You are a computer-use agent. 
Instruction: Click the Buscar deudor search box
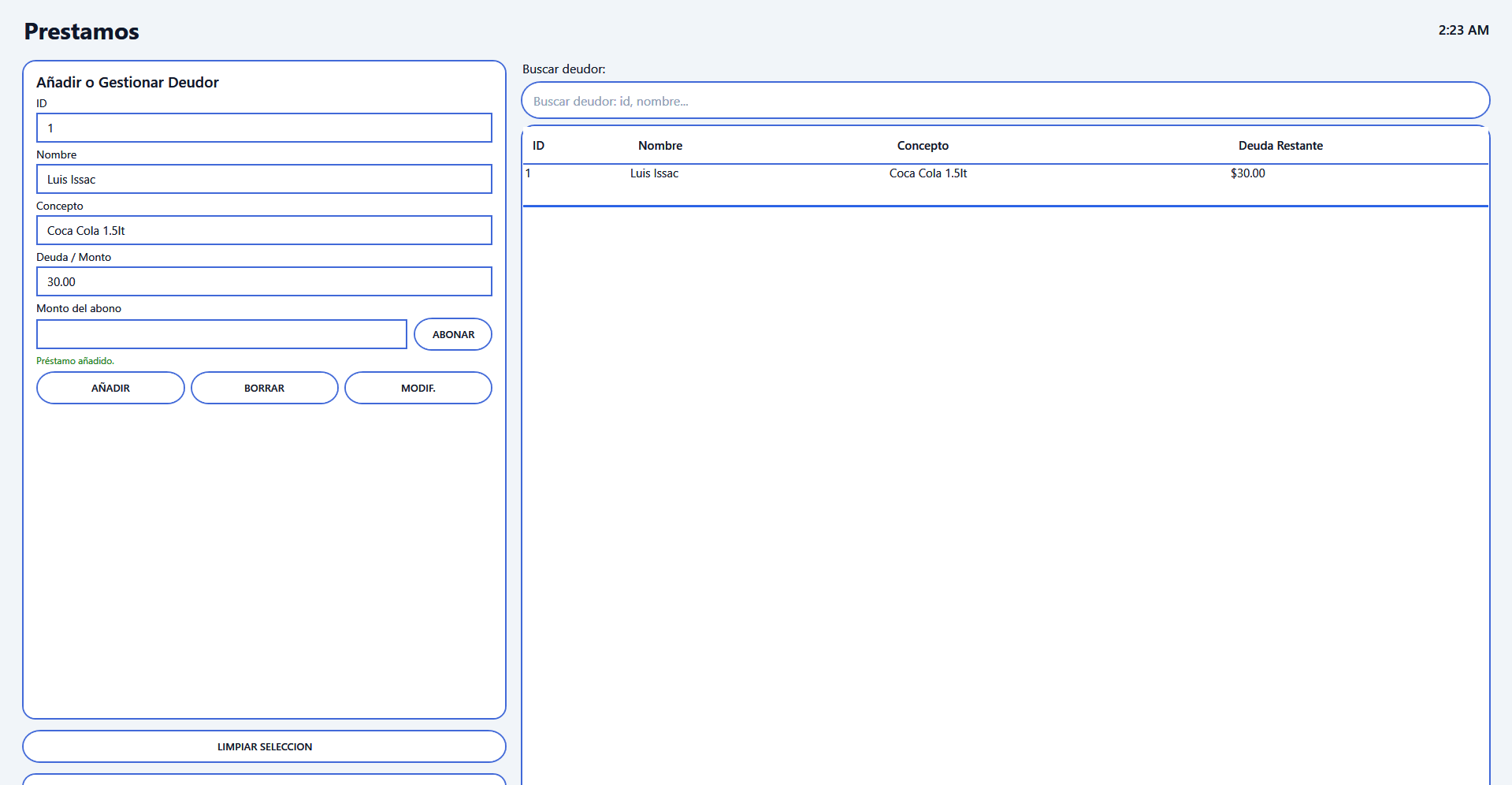[1005, 101]
